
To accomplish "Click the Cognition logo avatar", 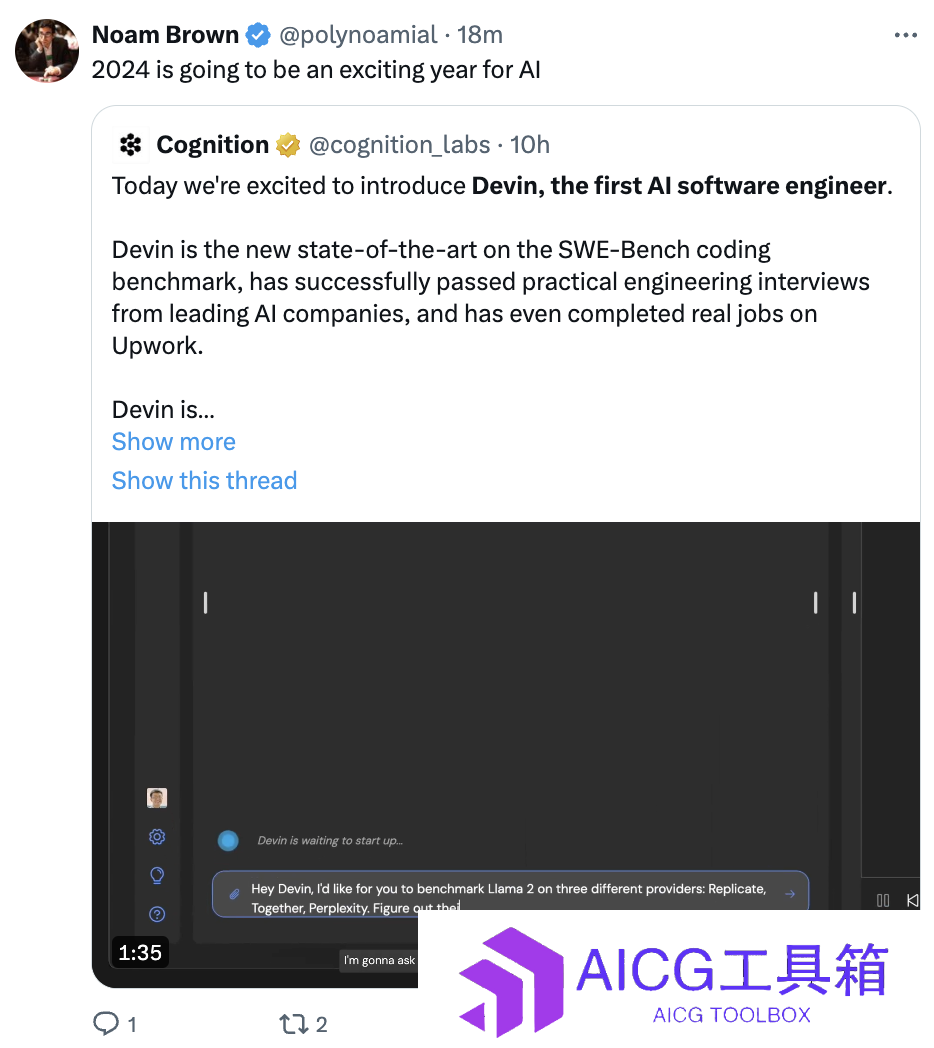I will click(130, 144).
